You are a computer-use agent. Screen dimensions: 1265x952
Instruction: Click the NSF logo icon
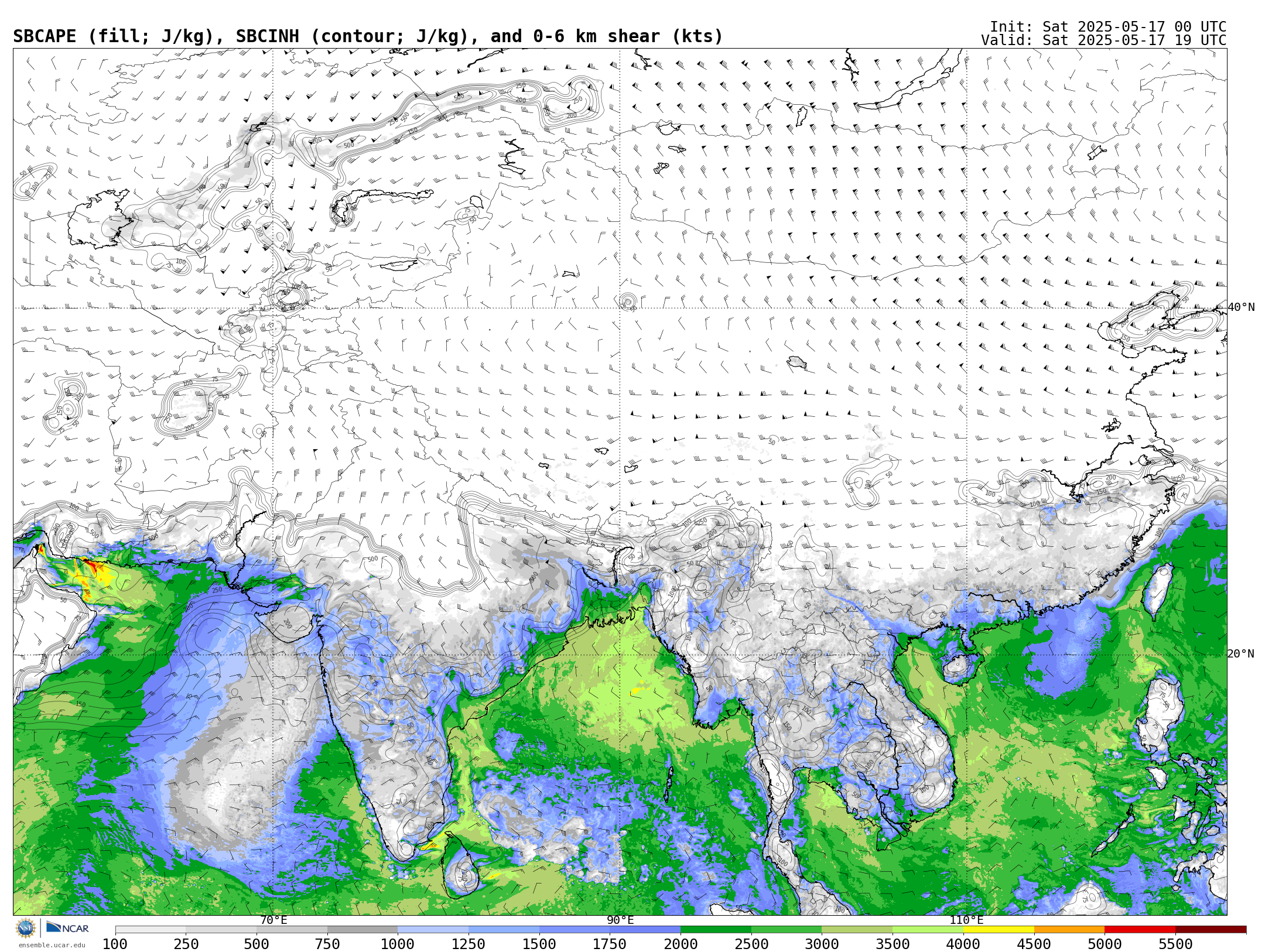pyautogui.click(x=26, y=928)
